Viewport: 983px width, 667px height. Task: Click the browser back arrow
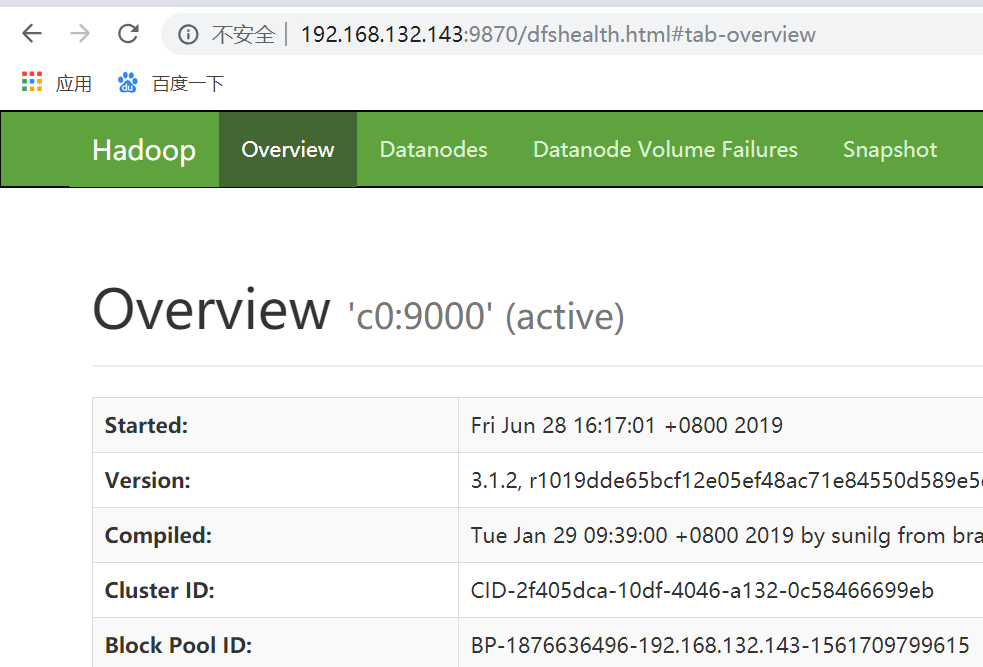(x=31, y=33)
